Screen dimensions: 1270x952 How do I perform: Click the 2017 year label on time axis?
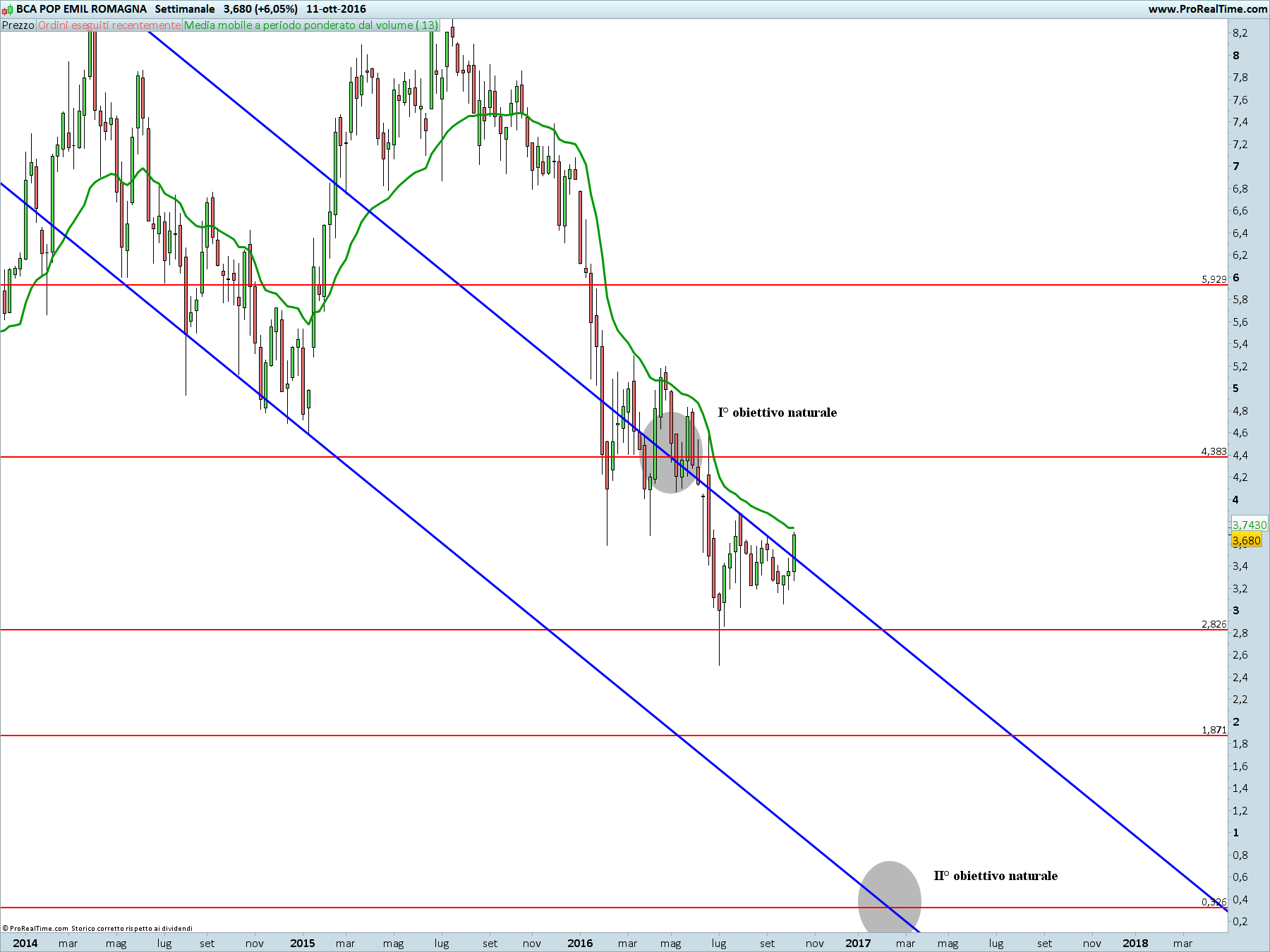tap(858, 944)
